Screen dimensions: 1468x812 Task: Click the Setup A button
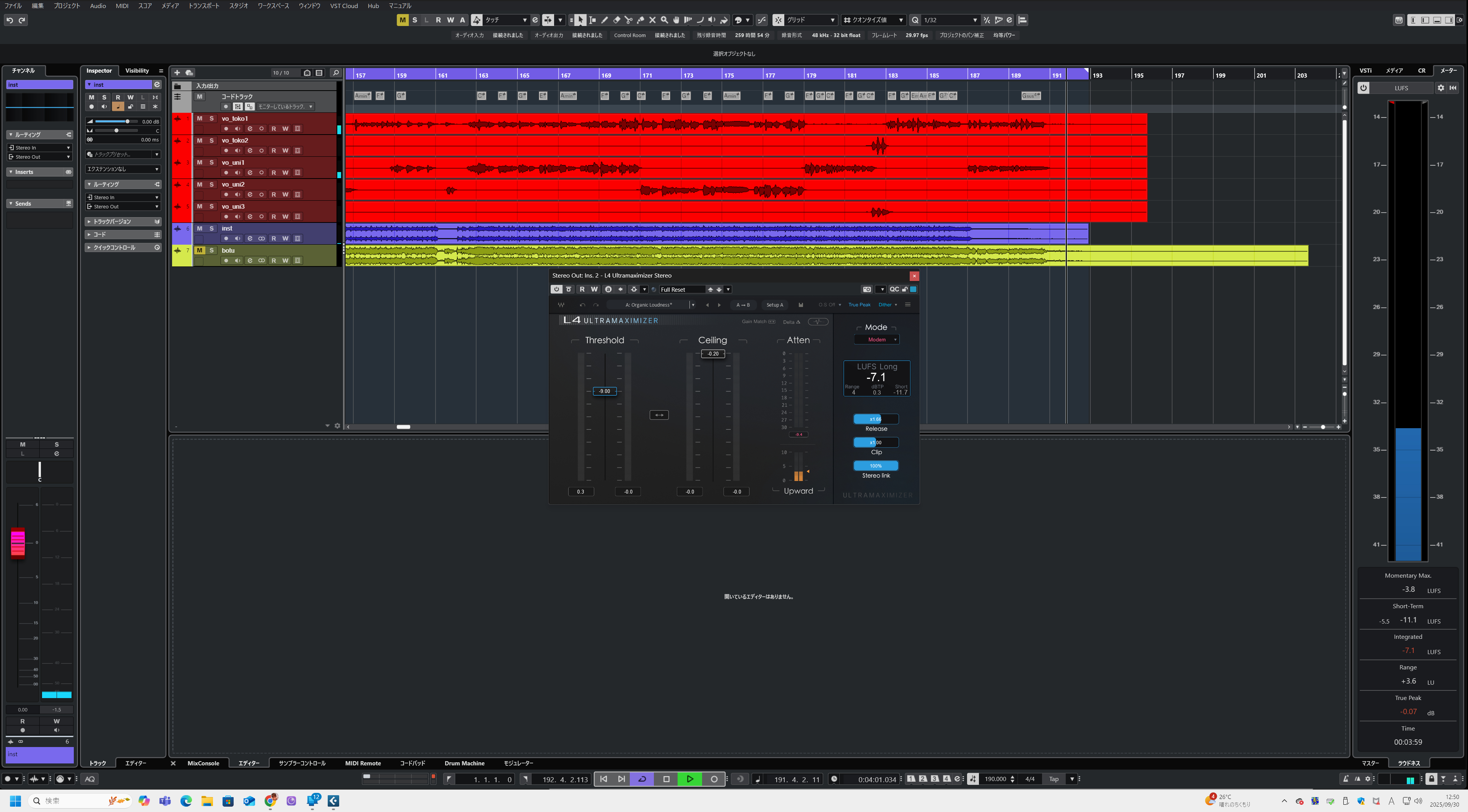(x=774, y=305)
